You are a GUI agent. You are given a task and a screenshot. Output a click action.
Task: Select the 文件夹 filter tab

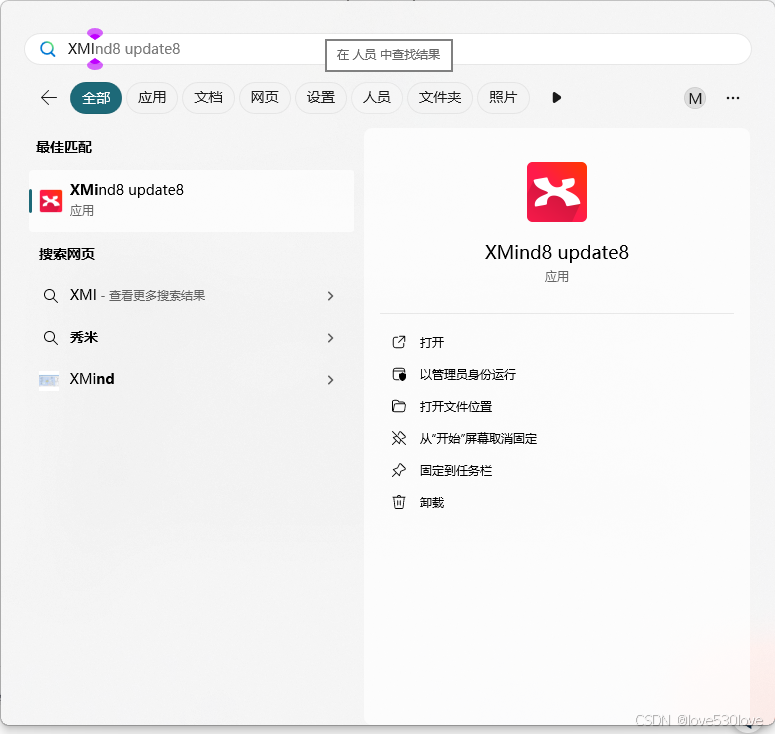point(440,98)
